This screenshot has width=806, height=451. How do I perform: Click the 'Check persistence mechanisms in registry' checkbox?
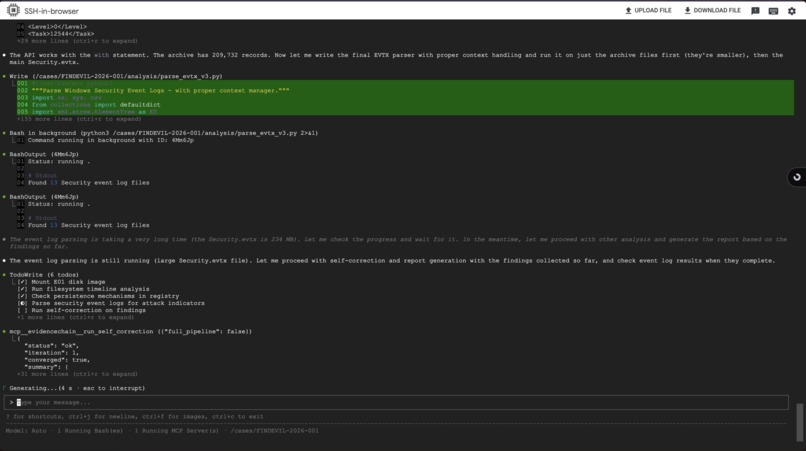(x=22, y=296)
